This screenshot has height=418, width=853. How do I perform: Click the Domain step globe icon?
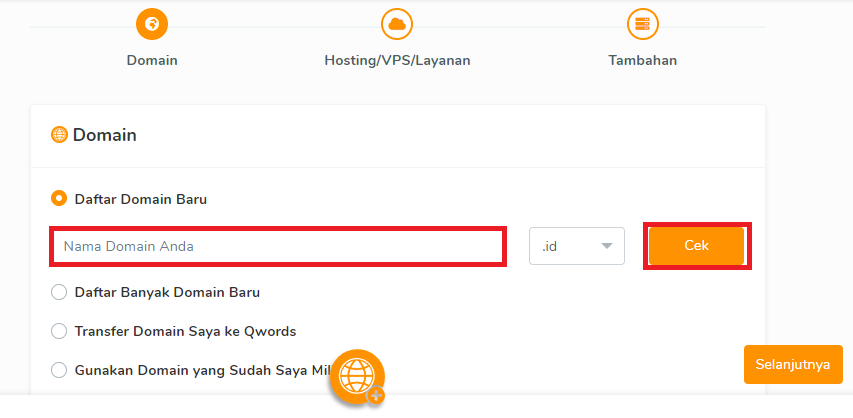[x=152, y=24]
